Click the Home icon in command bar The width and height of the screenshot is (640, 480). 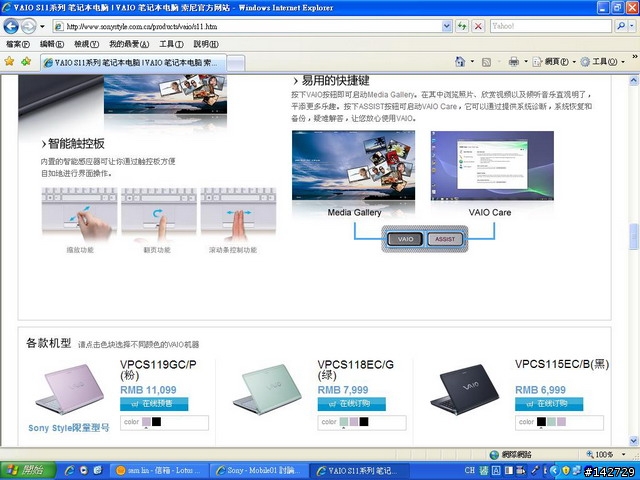coord(460,62)
